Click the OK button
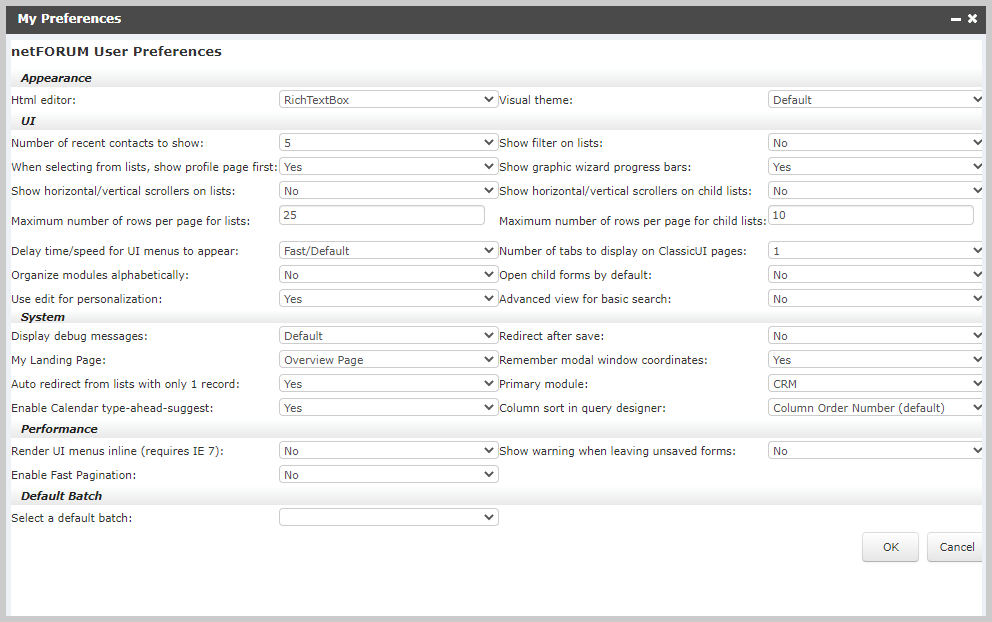Viewport: 992px width, 622px height. [889, 547]
